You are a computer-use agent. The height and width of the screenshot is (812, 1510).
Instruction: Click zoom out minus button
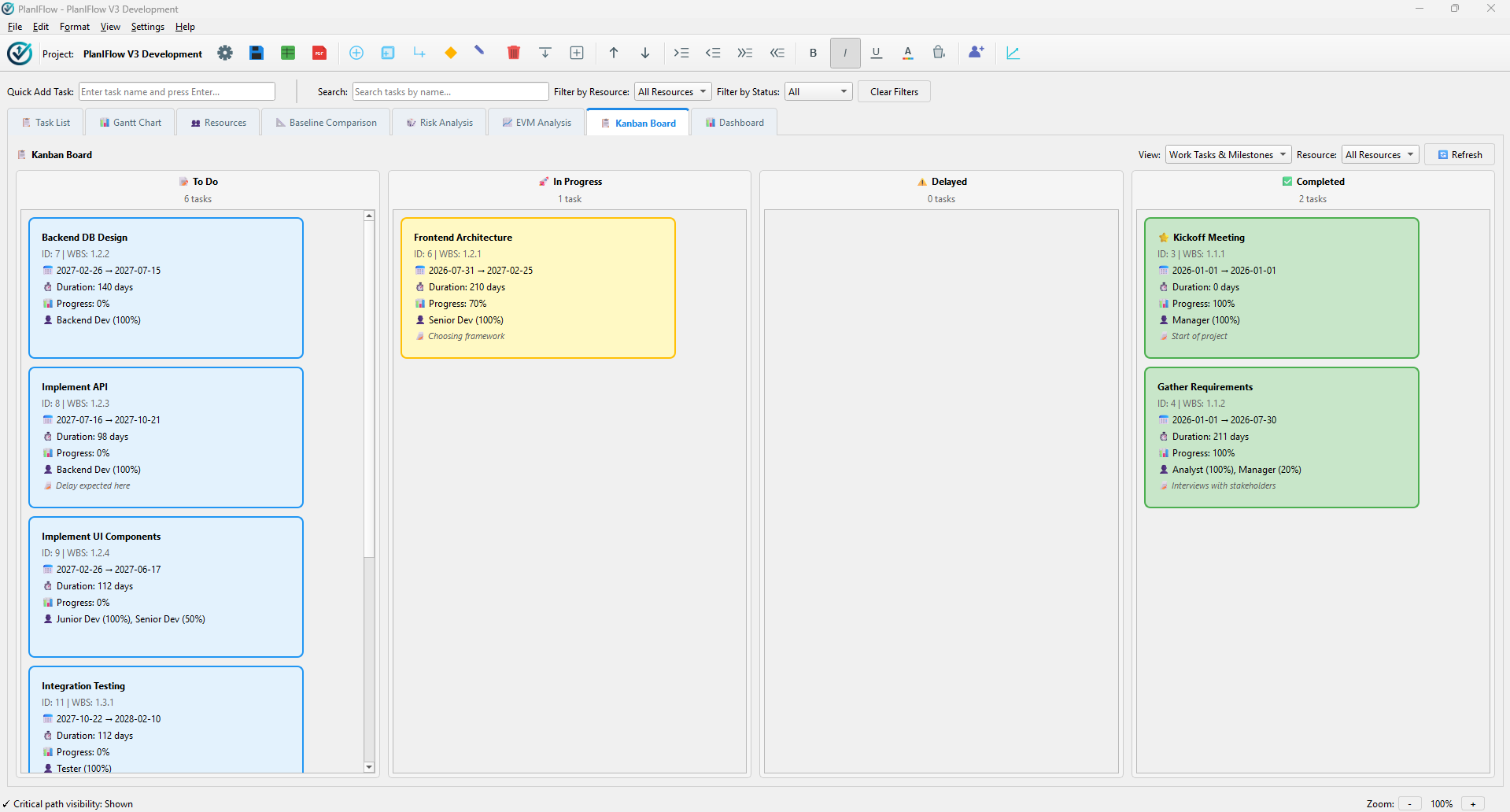1410,803
